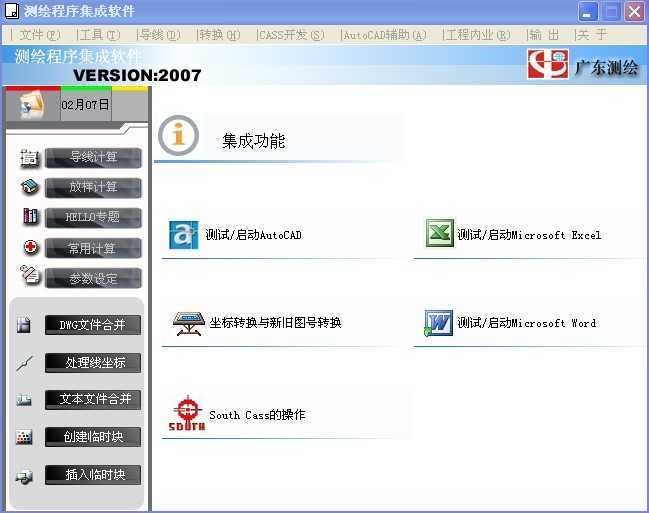The width and height of the screenshot is (649, 513).
Task: Open the 导线(D) menu
Action: pos(159,35)
